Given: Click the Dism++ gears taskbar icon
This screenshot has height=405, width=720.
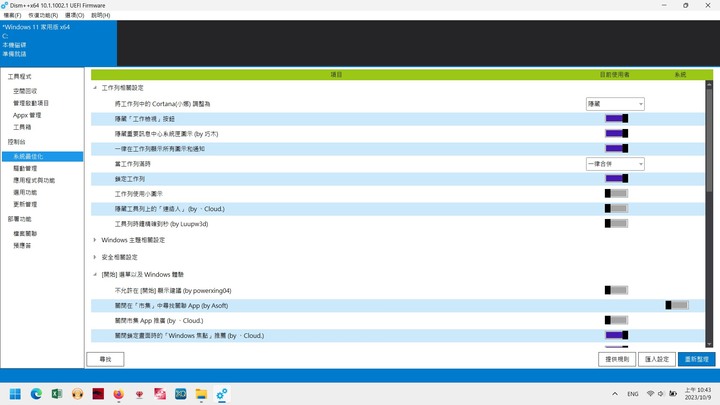Looking at the screenshot, I should (x=222, y=394).
